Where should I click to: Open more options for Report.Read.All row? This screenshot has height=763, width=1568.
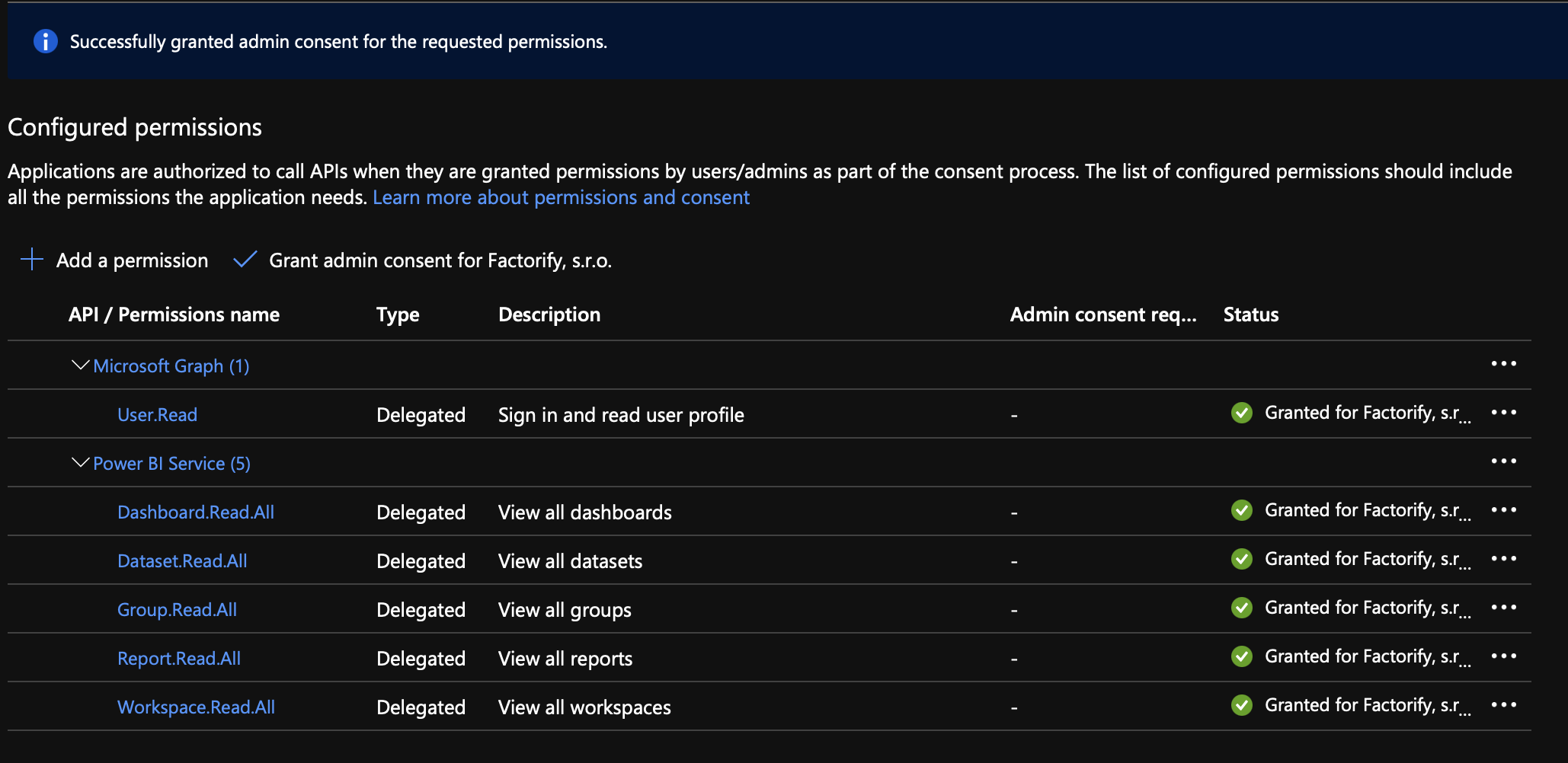tap(1504, 656)
